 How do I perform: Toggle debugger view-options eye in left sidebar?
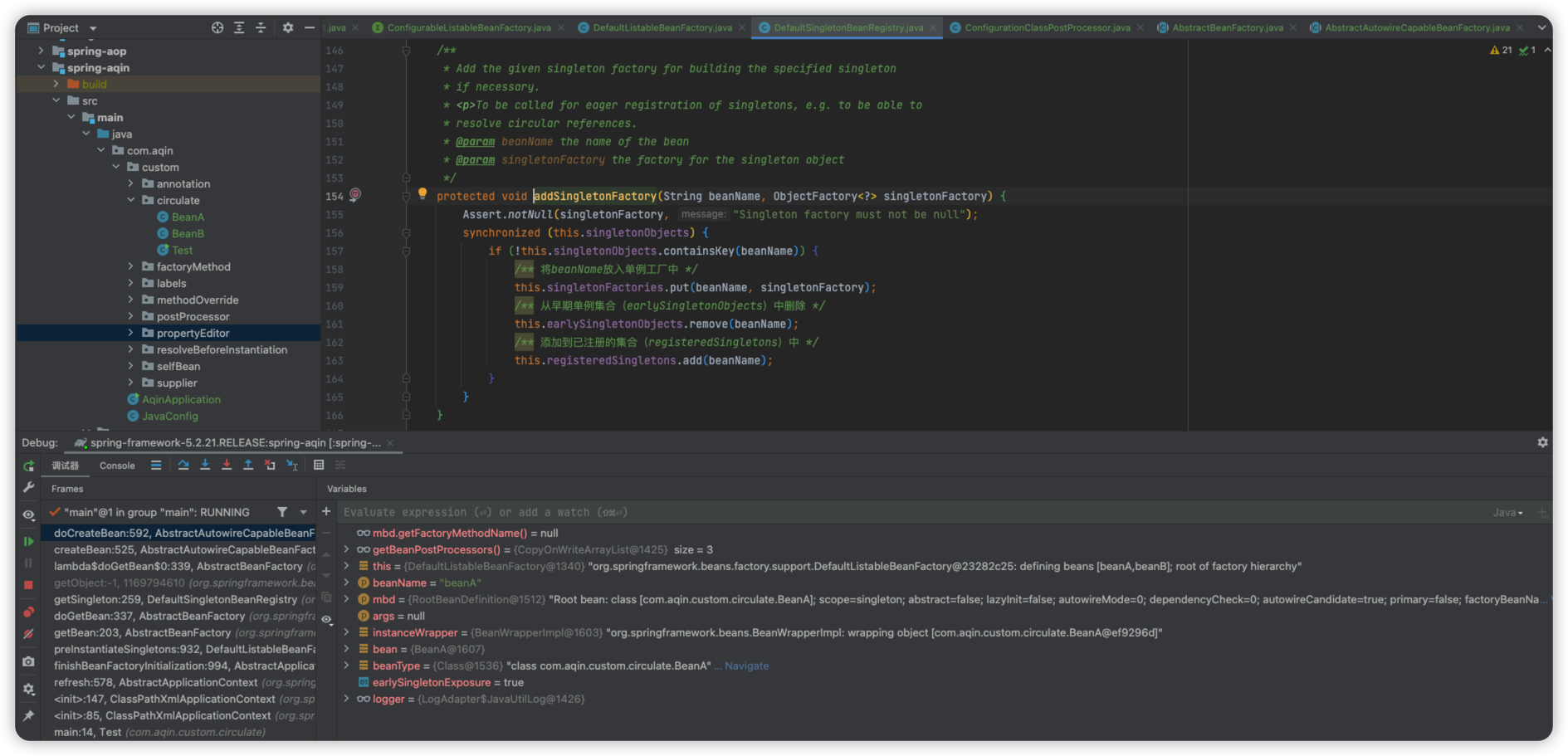point(28,515)
